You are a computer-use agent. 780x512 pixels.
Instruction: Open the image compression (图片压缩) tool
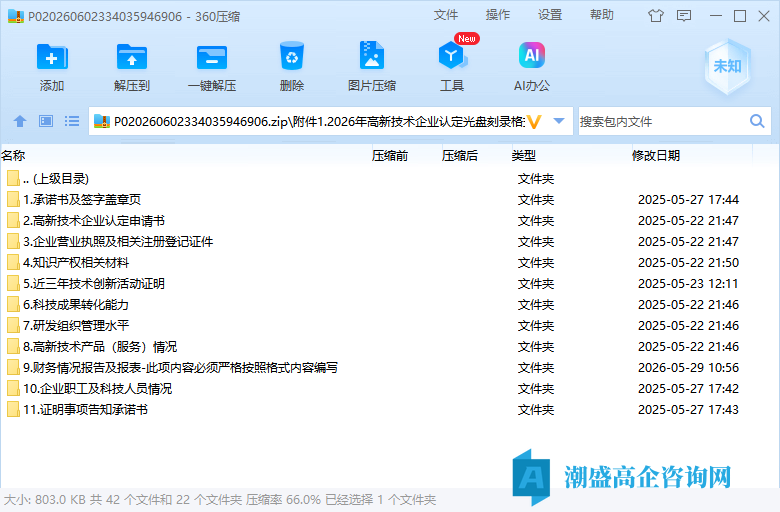(x=372, y=55)
